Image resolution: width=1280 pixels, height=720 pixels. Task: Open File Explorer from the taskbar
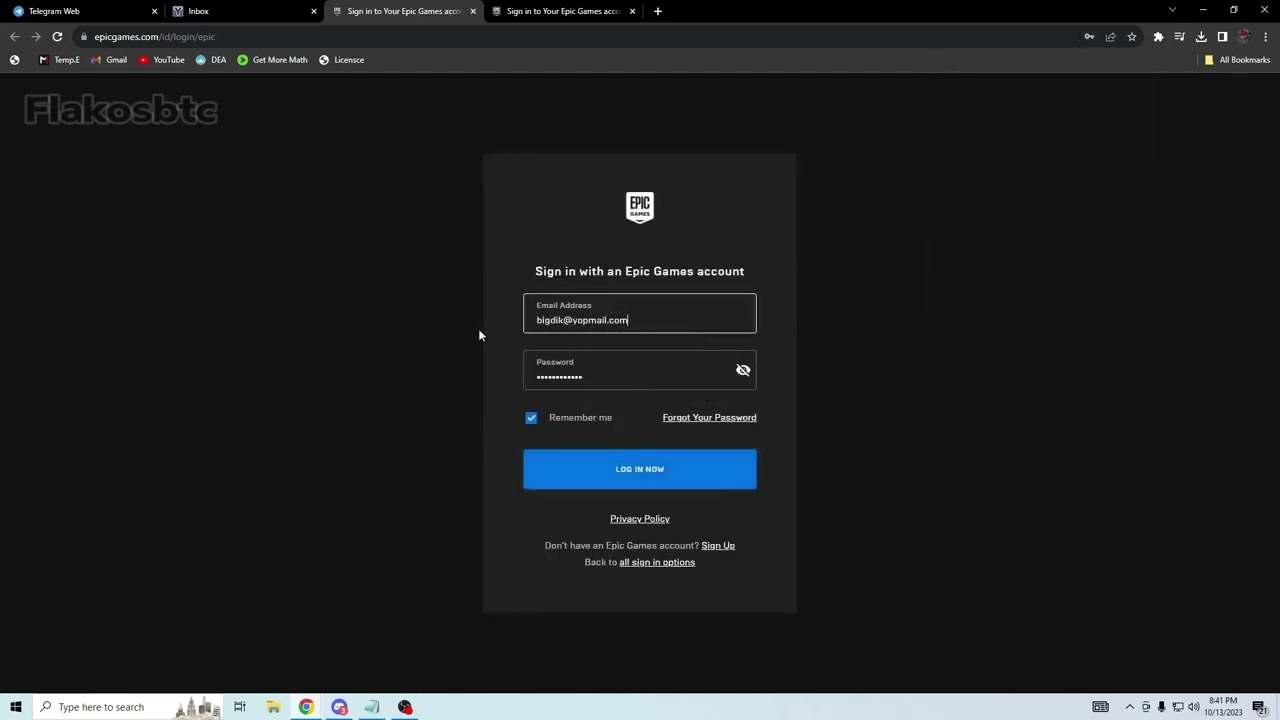coord(273,707)
